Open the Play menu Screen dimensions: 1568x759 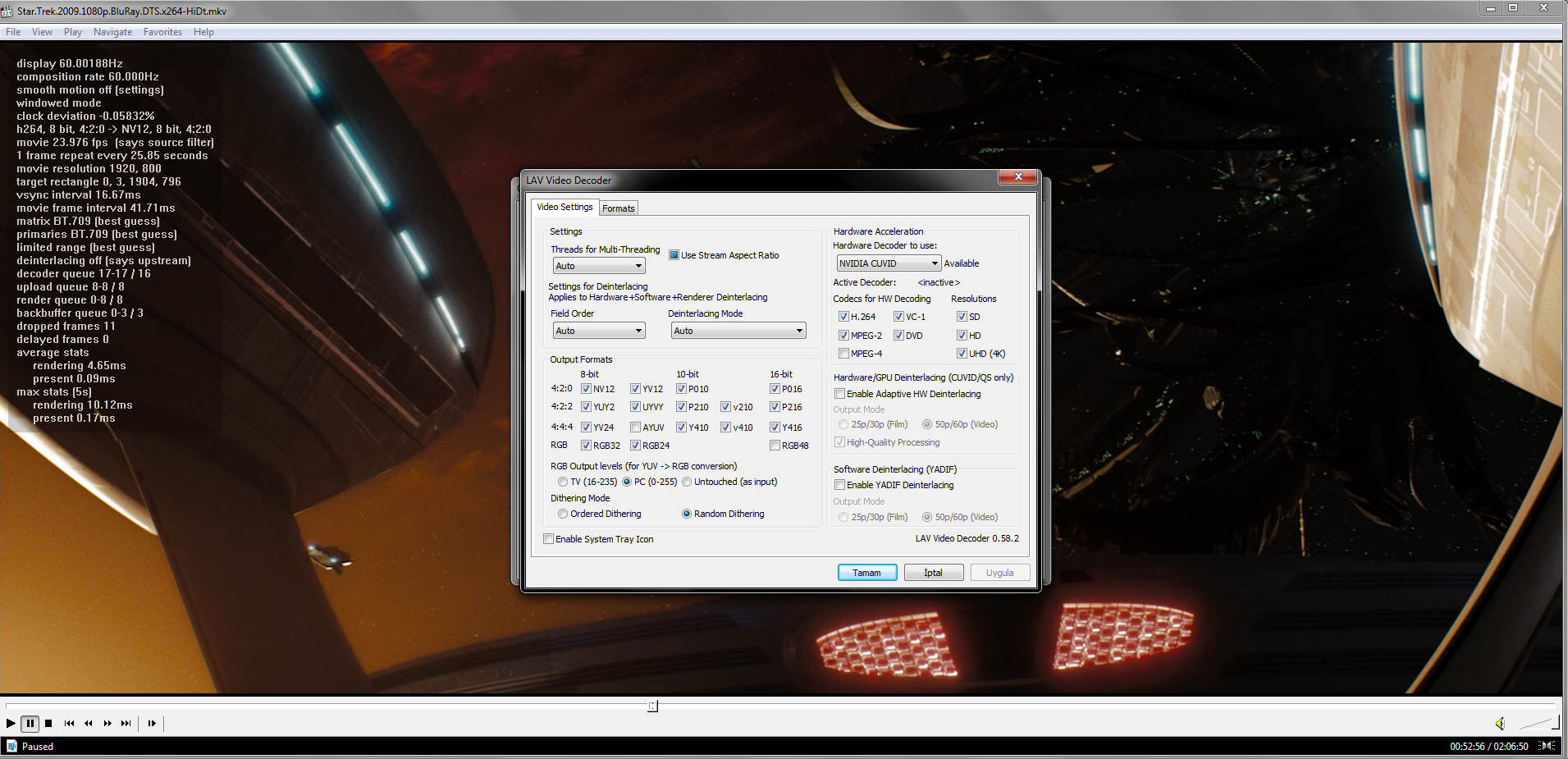coord(73,32)
